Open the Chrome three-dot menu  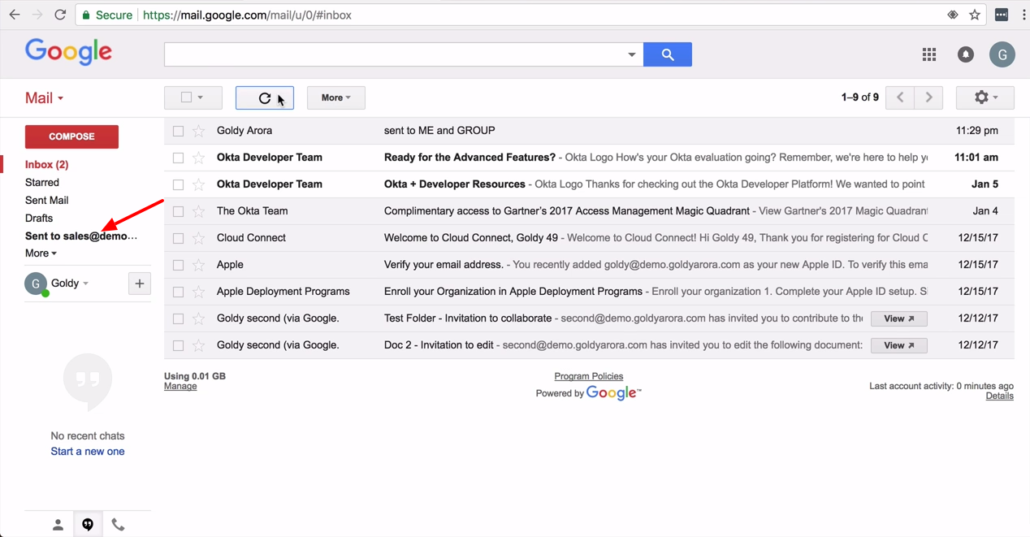tap(1024, 14)
